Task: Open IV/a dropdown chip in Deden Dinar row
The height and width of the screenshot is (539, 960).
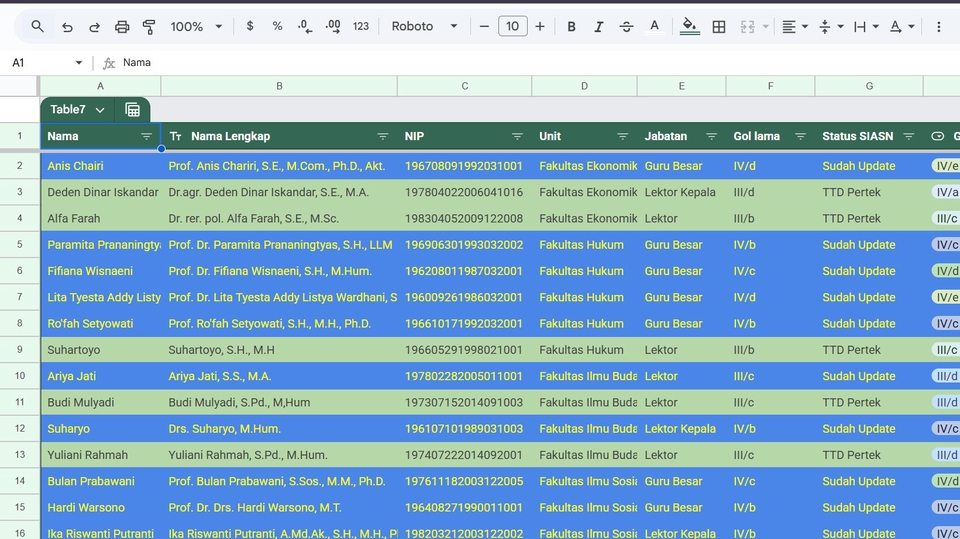Action: coord(945,192)
